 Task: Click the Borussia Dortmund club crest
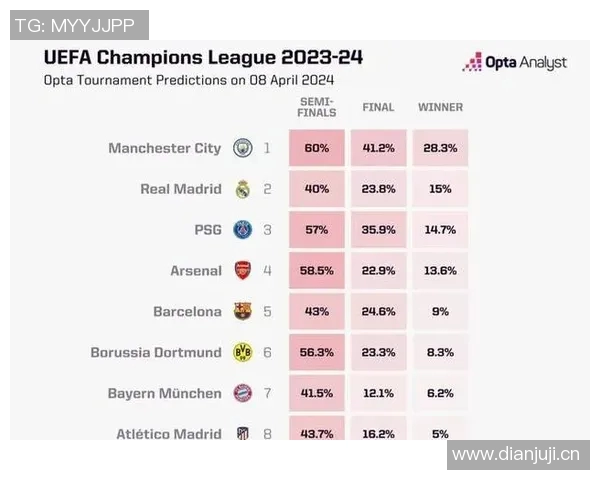tap(242, 352)
